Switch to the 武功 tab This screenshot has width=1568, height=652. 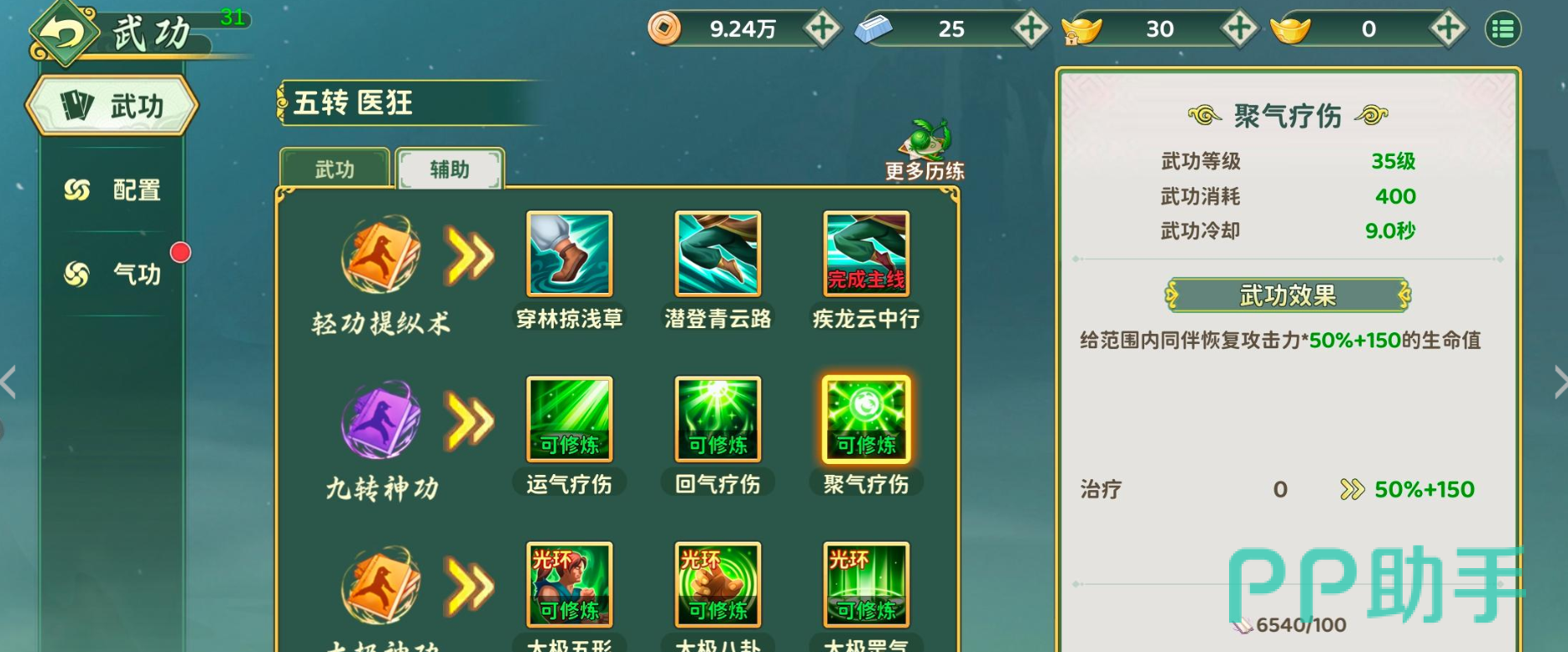click(335, 169)
